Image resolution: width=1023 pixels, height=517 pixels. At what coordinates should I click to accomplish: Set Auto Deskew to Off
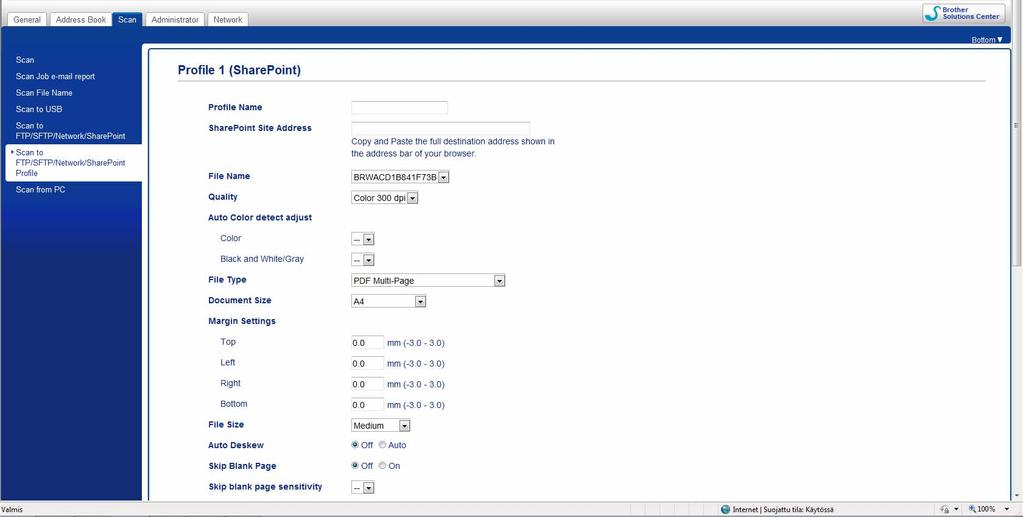[x=355, y=445]
